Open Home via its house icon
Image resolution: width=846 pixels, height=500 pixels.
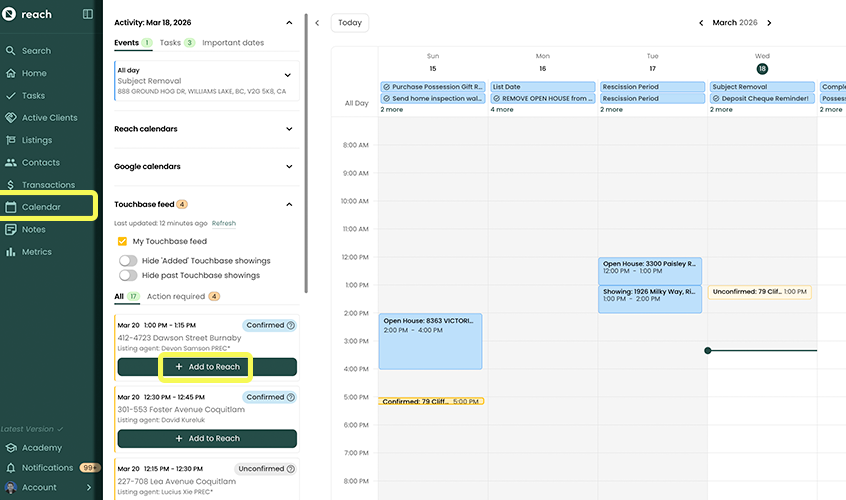click(10, 73)
